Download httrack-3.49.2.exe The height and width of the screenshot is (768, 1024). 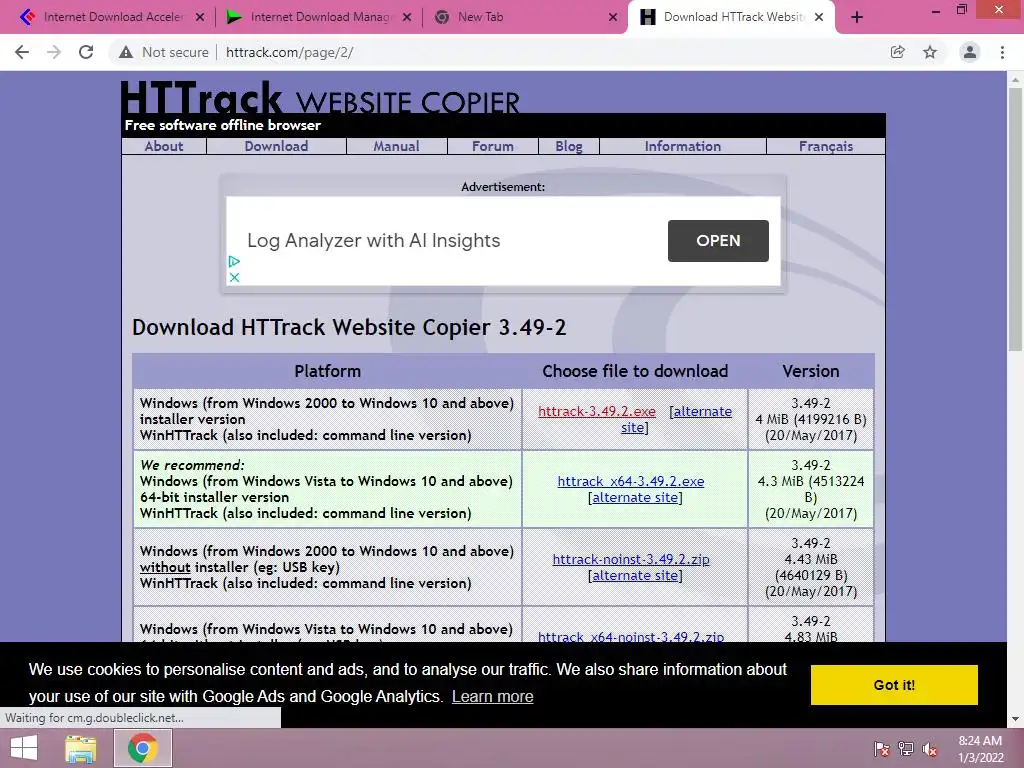597,411
